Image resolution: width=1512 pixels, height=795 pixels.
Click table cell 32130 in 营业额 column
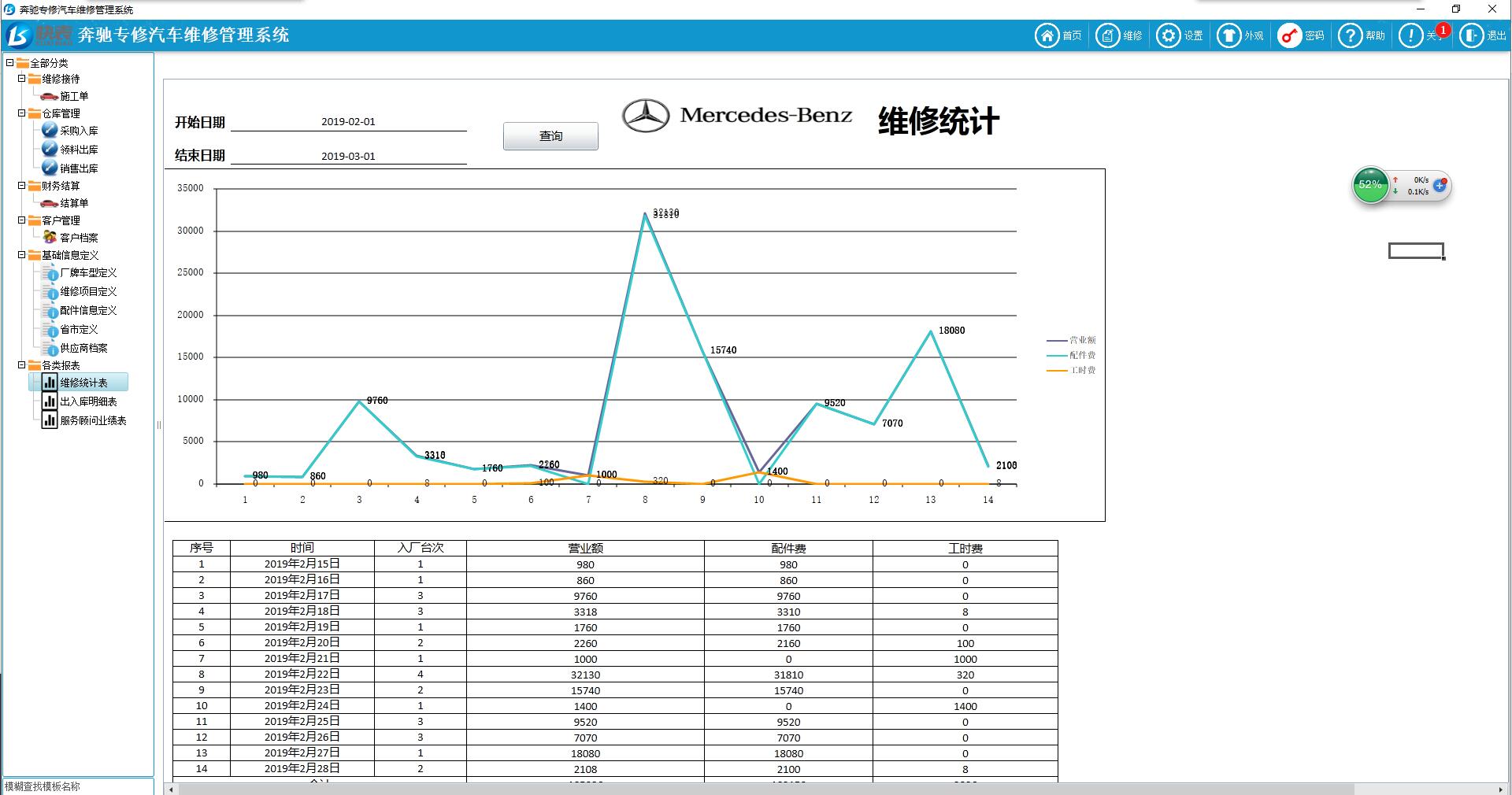point(585,675)
